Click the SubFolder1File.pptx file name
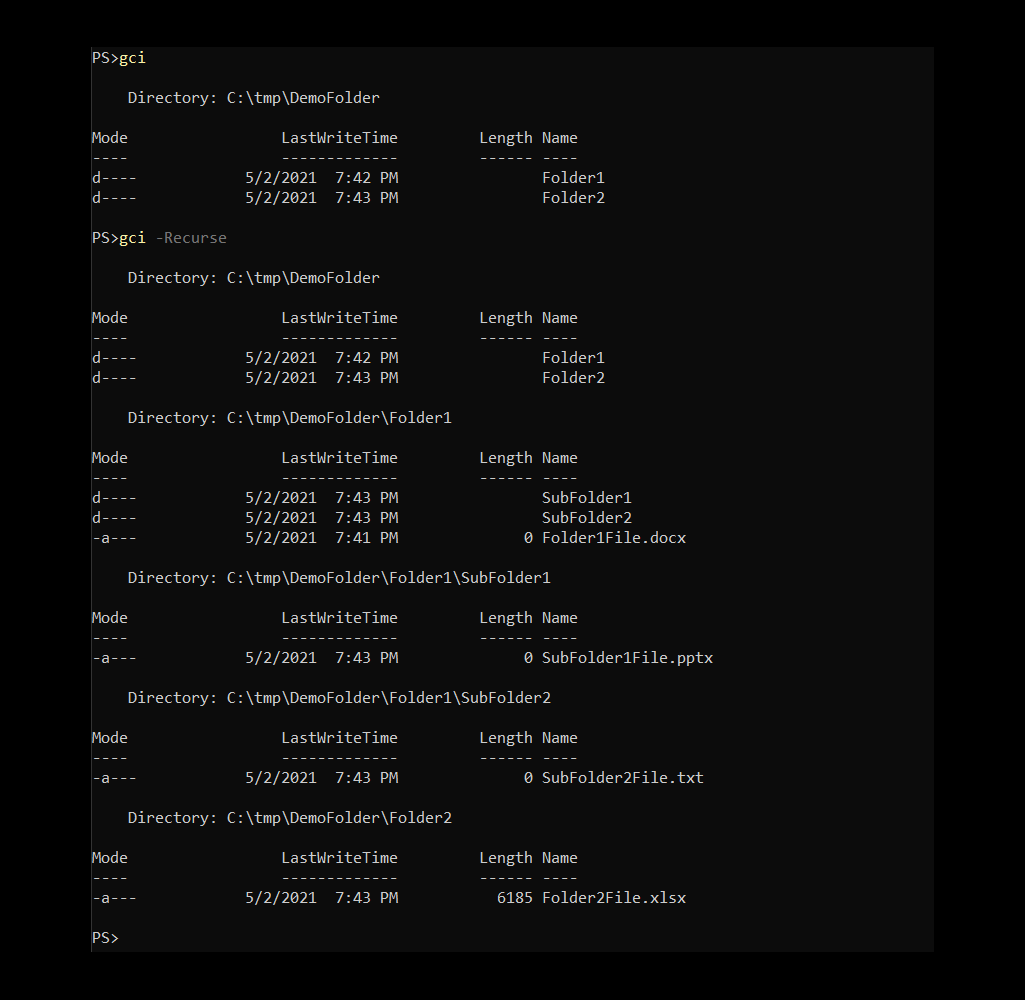This screenshot has height=1000, width=1025. coord(627,657)
